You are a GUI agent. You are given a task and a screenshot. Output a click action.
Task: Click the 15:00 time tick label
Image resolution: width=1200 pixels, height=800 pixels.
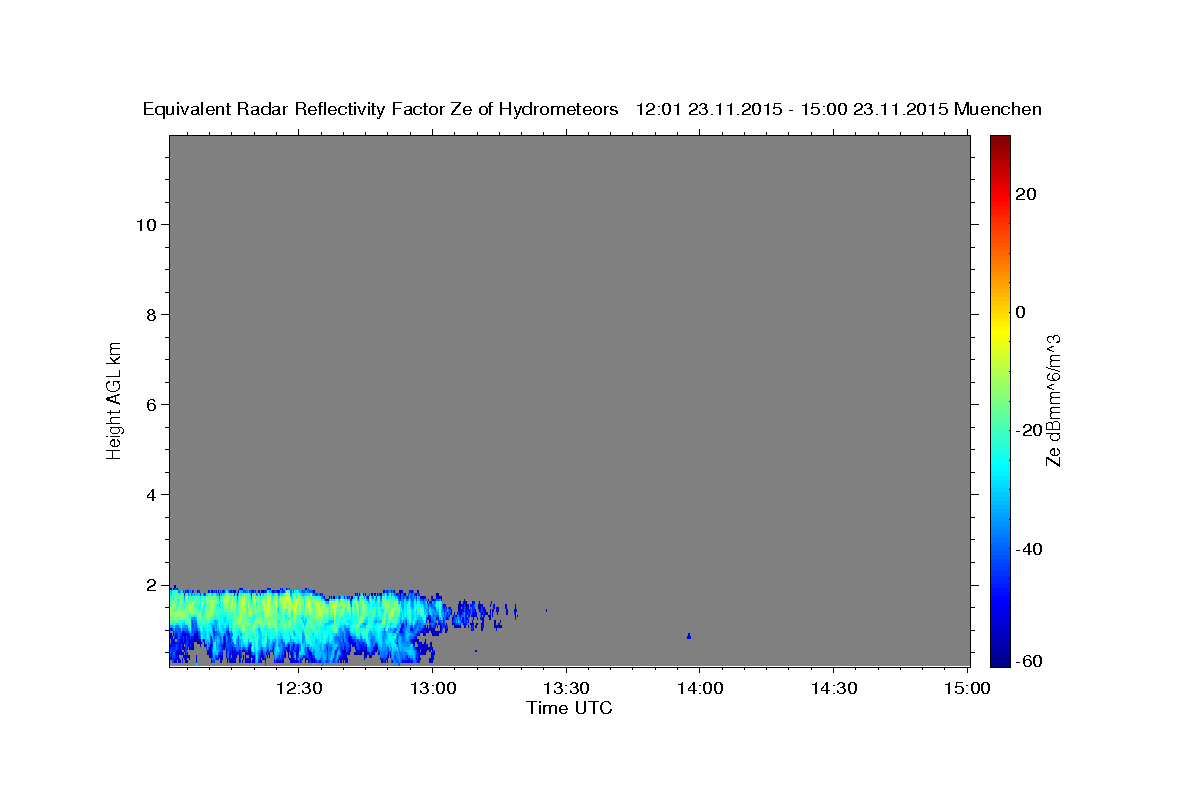966,688
